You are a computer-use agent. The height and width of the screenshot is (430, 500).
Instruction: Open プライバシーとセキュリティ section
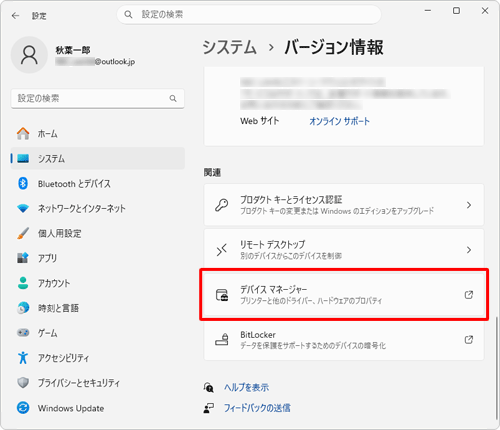pyautogui.click(x=97, y=383)
